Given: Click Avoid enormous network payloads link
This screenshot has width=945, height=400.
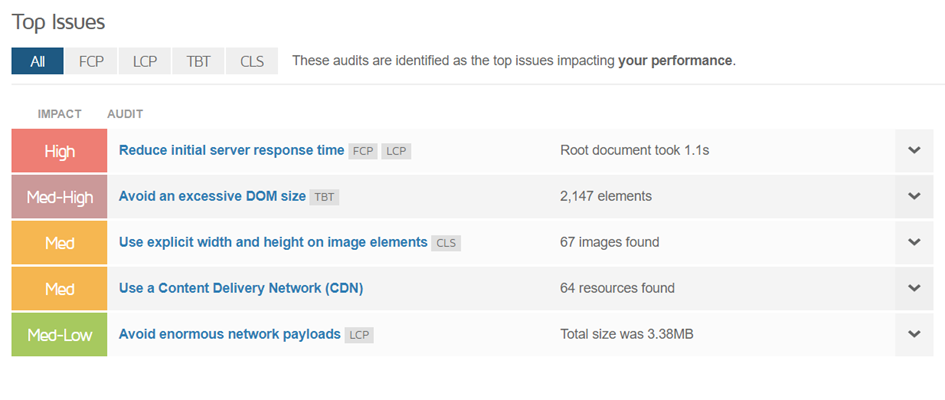Looking at the screenshot, I should pyautogui.click(x=229, y=334).
